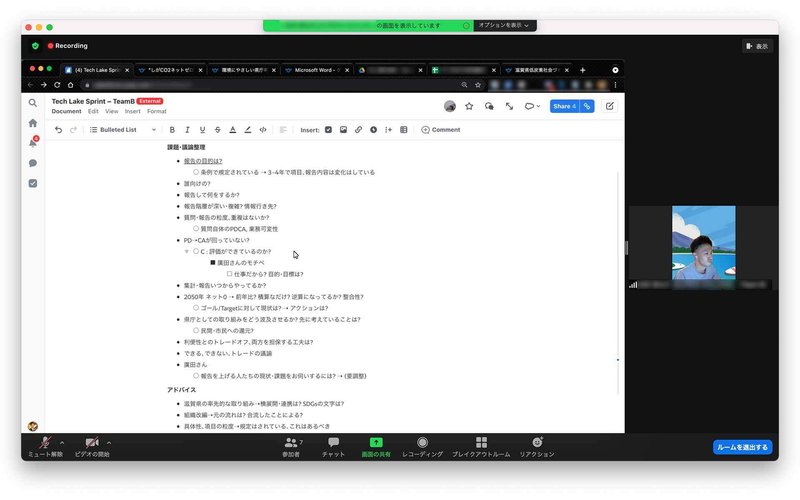Open a new browser tab
The width and height of the screenshot is (800, 500).
pos(583,70)
